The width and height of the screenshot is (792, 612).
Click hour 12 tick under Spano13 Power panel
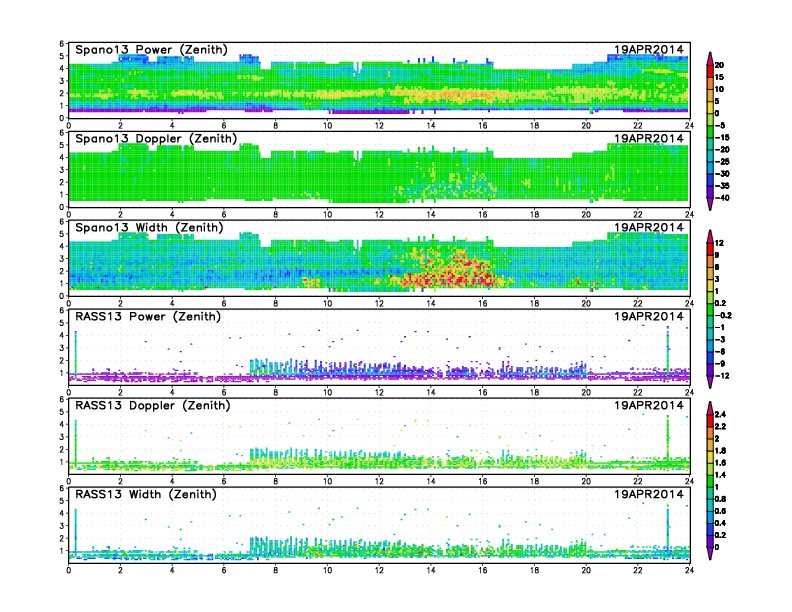coord(379,126)
